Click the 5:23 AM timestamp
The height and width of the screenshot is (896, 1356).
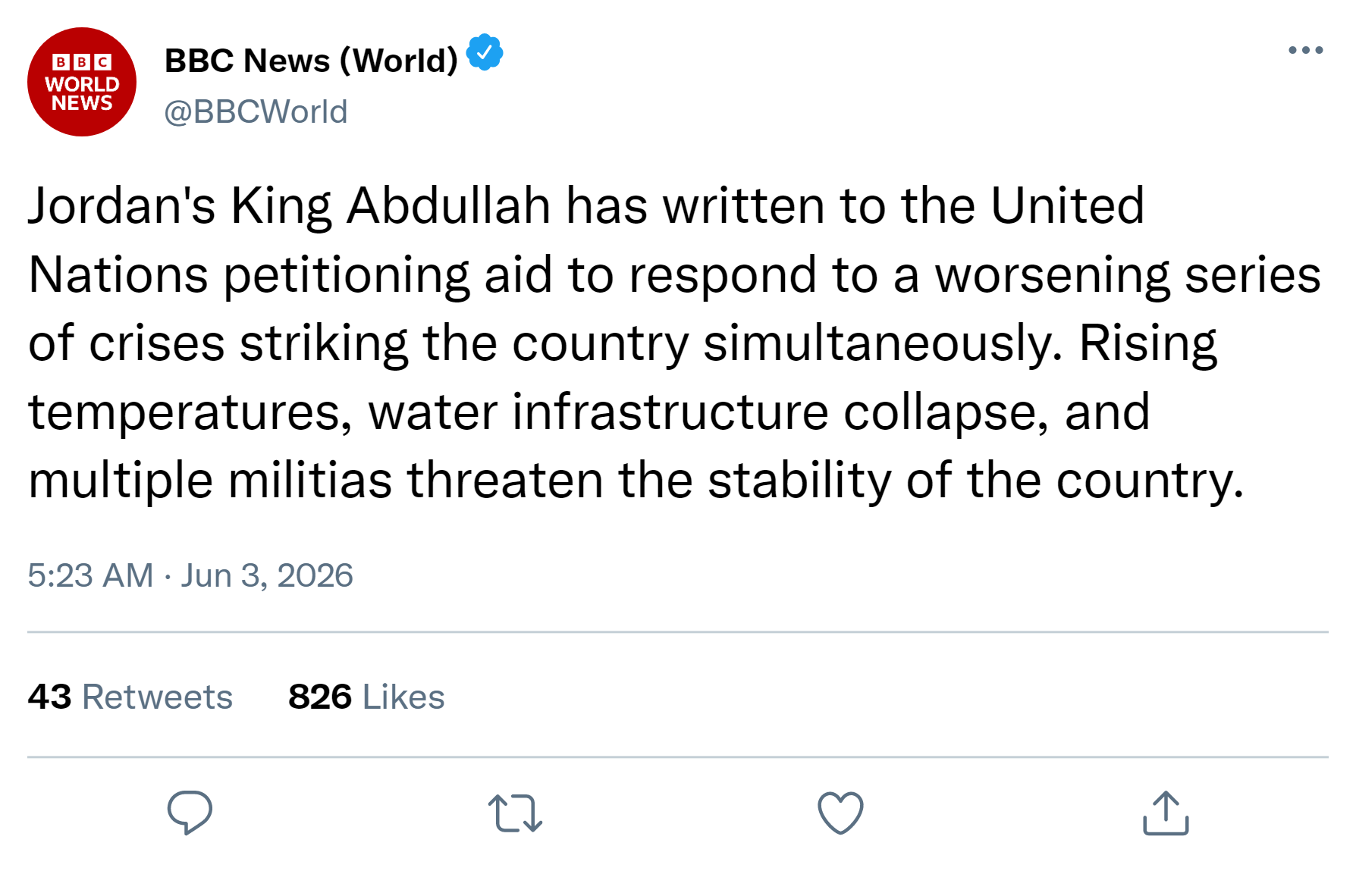(90, 575)
